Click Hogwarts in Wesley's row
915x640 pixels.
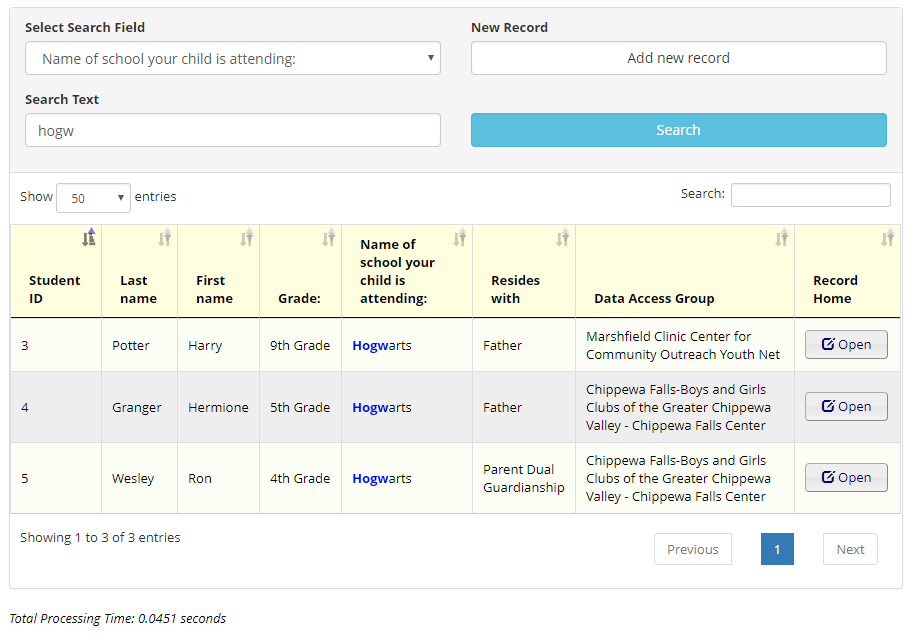click(382, 478)
